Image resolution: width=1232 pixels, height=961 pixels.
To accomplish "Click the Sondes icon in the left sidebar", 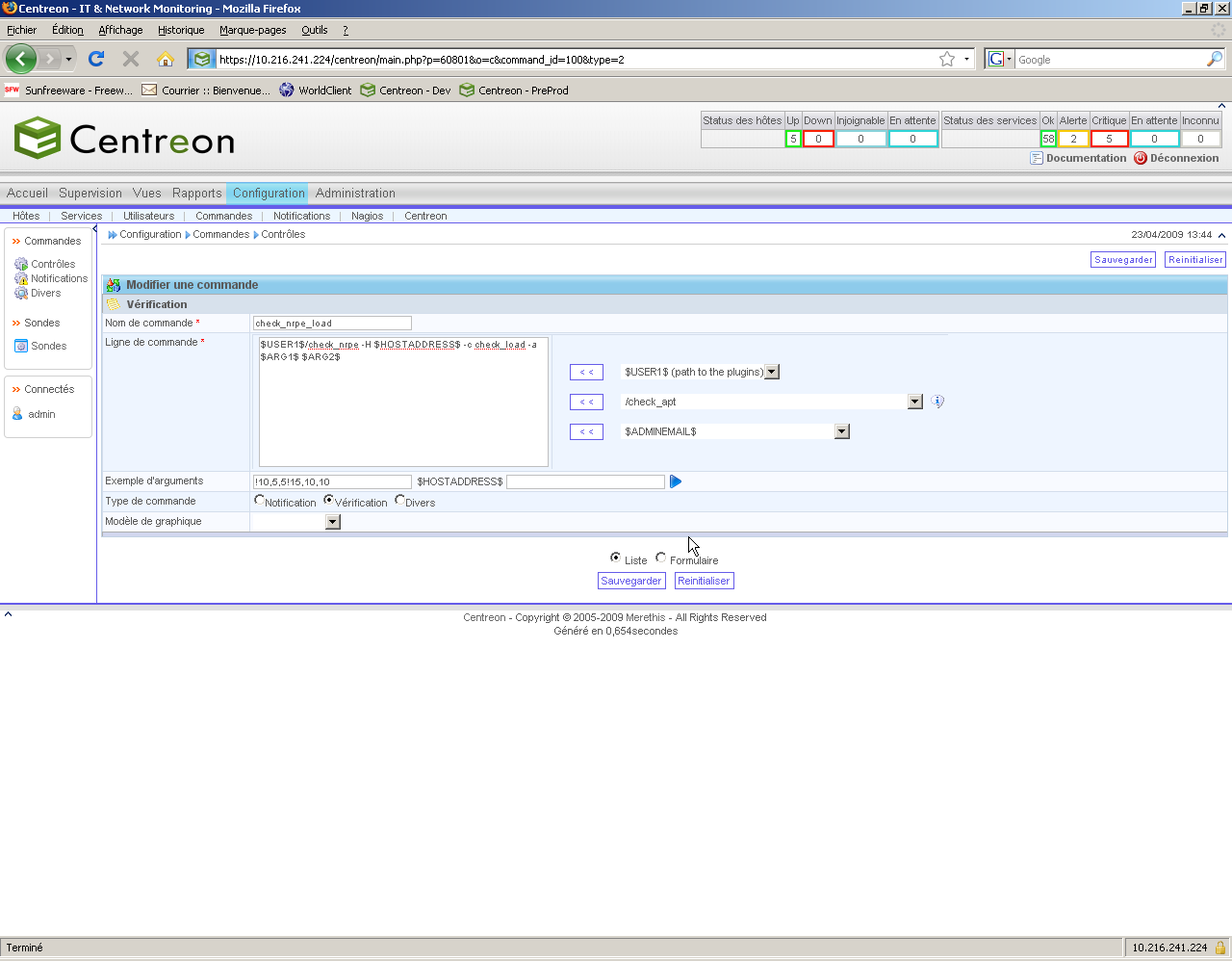I will (21, 346).
